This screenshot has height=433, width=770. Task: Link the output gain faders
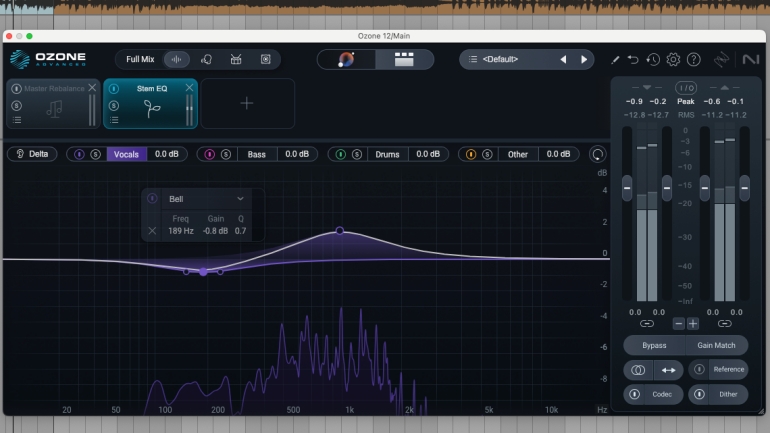coord(724,324)
